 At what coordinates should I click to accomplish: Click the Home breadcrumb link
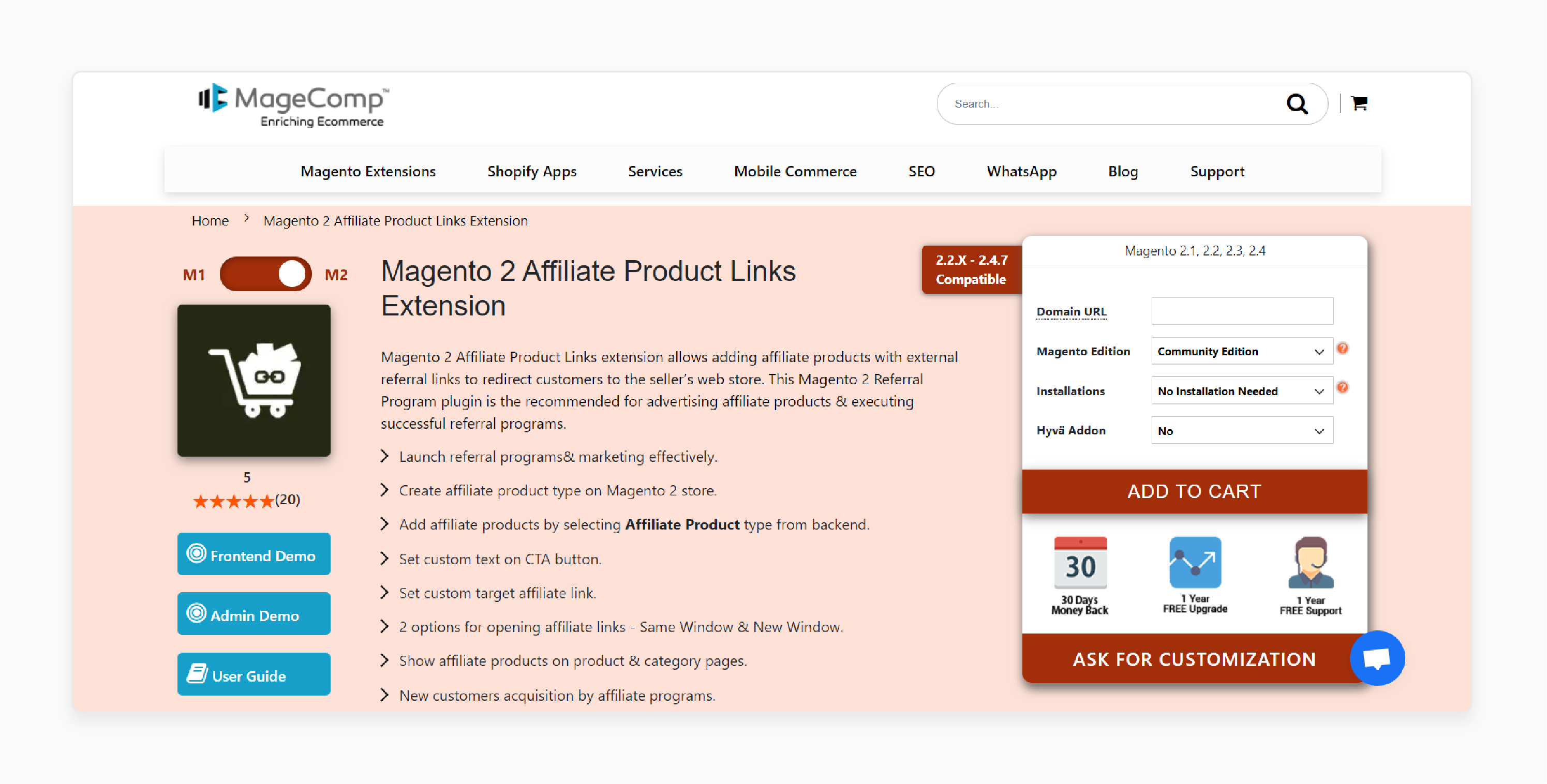point(210,220)
